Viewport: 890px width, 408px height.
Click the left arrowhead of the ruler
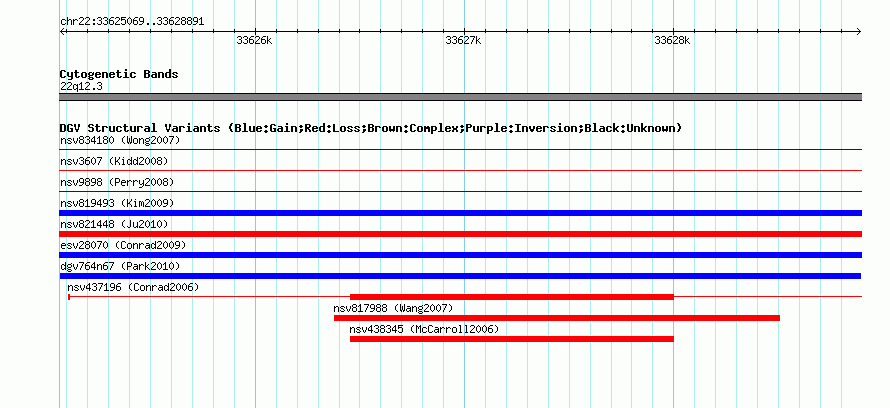(62, 31)
